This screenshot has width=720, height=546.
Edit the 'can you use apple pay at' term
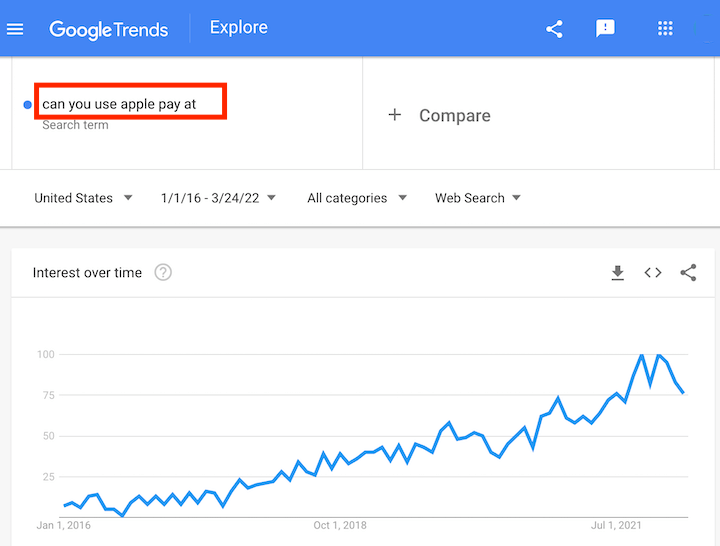[130, 101]
